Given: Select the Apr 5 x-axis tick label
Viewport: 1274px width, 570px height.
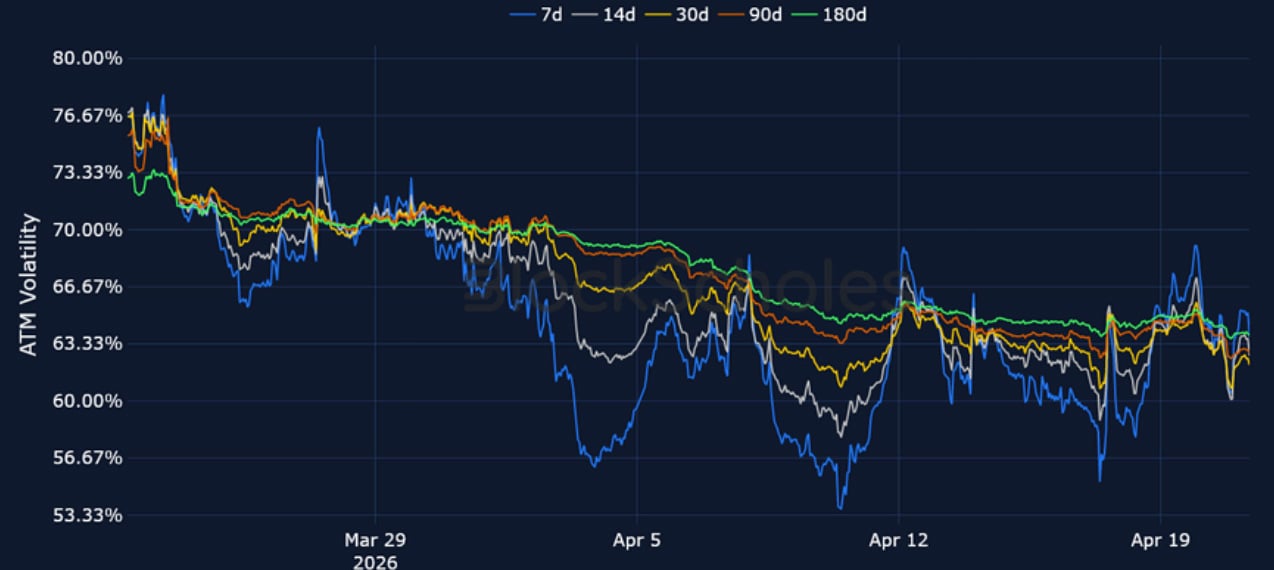Looking at the screenshot, I should [x=636, y=540].
